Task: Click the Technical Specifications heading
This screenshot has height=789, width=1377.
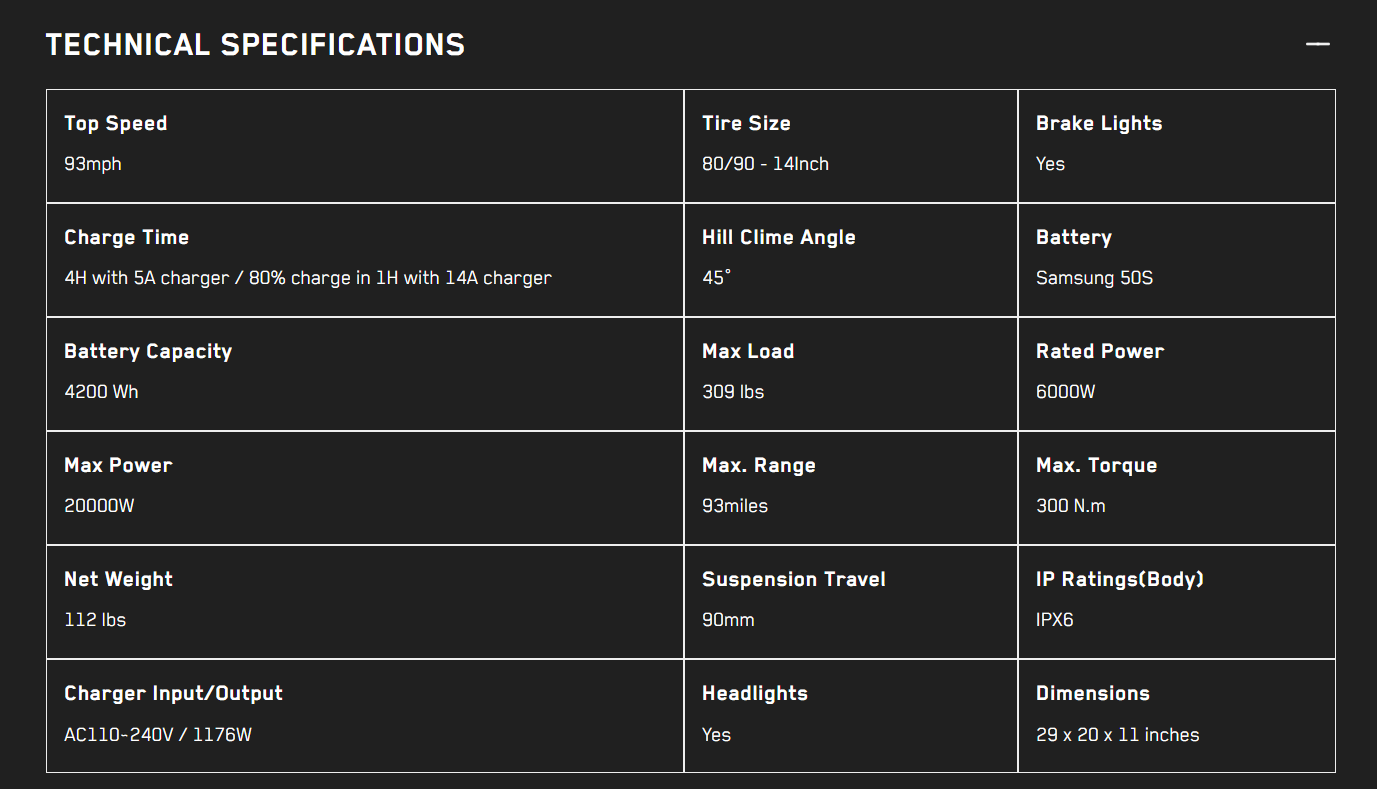Action: (x=255, y=45)
